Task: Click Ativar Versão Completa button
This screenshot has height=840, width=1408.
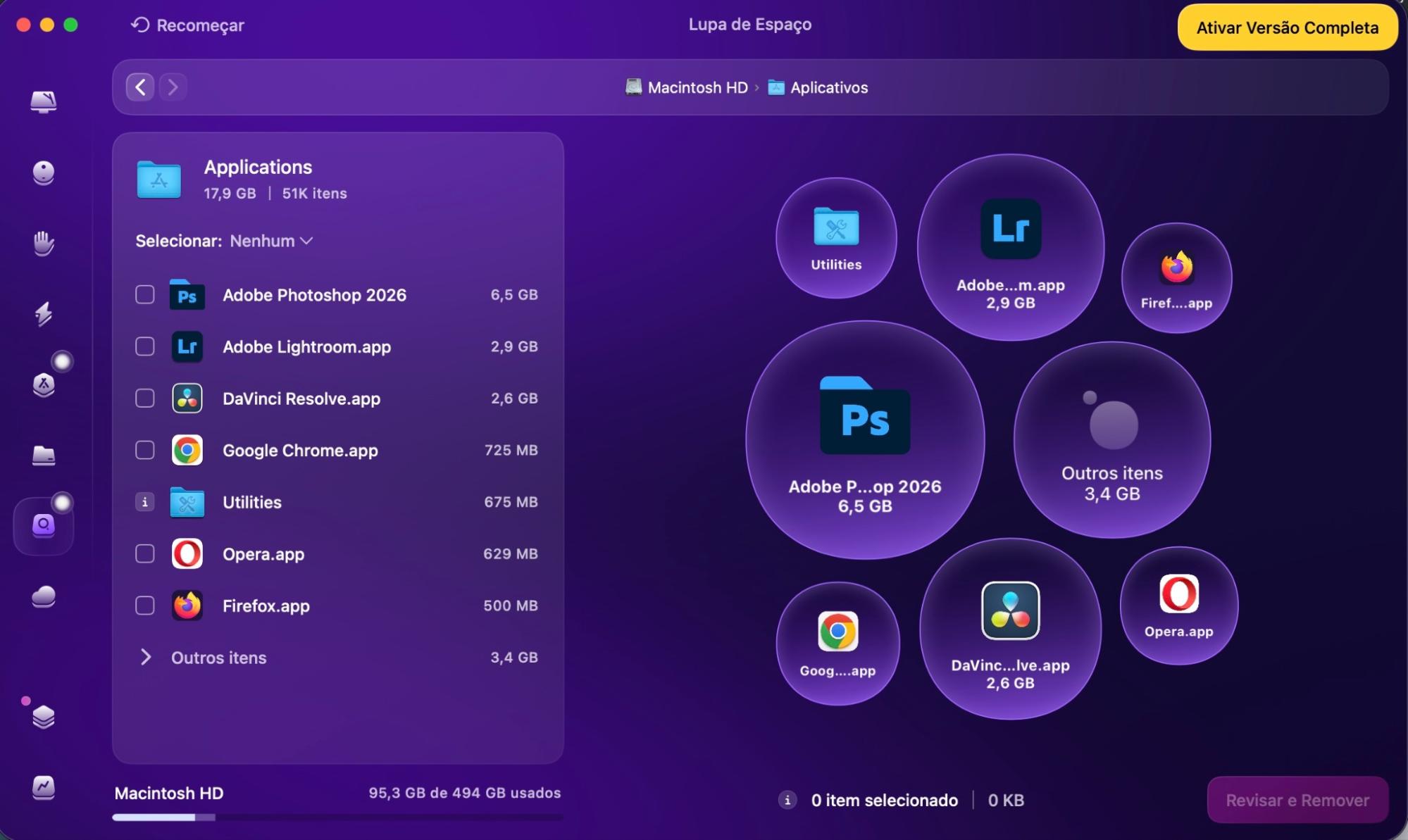Action: (1287, 27)
